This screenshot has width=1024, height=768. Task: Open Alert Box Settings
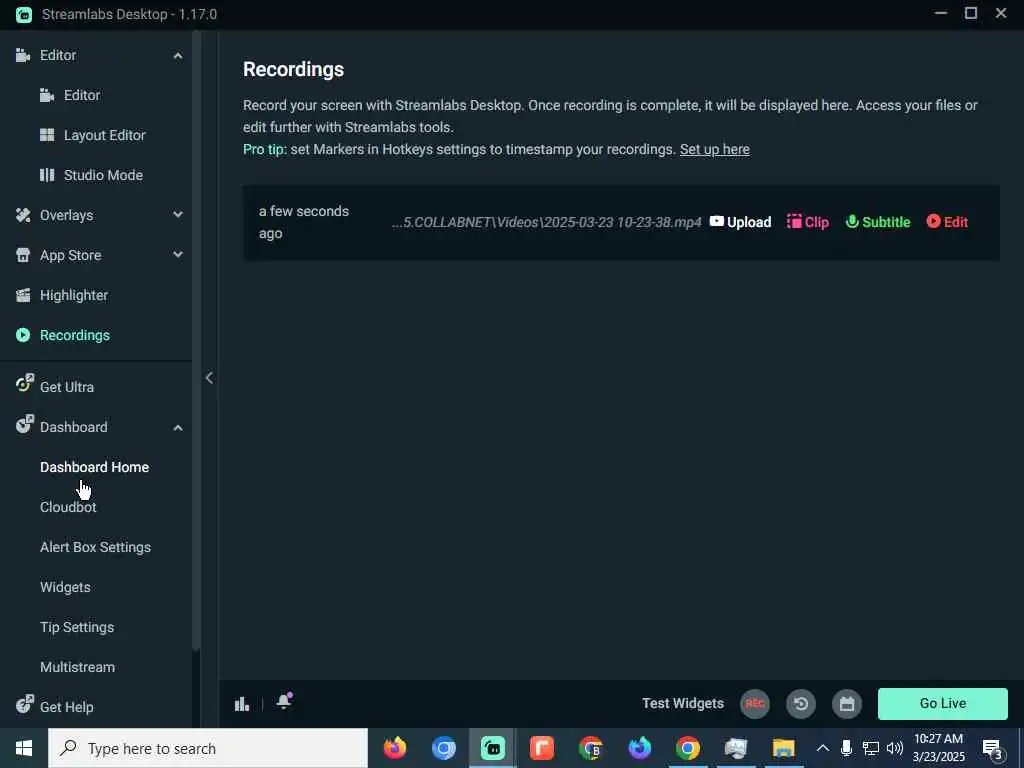coord(95,547)
